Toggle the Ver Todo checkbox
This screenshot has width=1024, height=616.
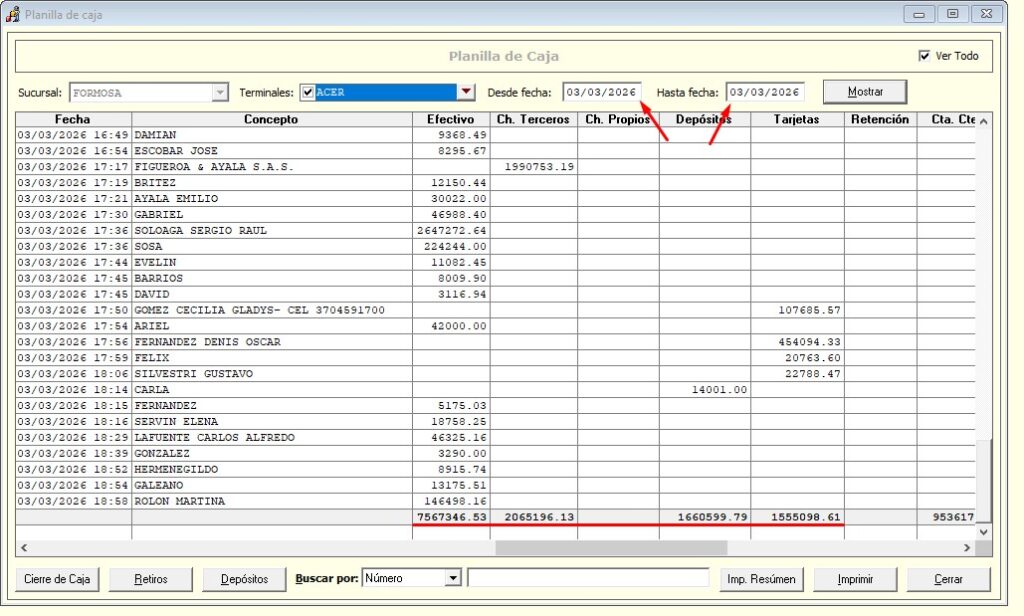[x=924, y=56]
